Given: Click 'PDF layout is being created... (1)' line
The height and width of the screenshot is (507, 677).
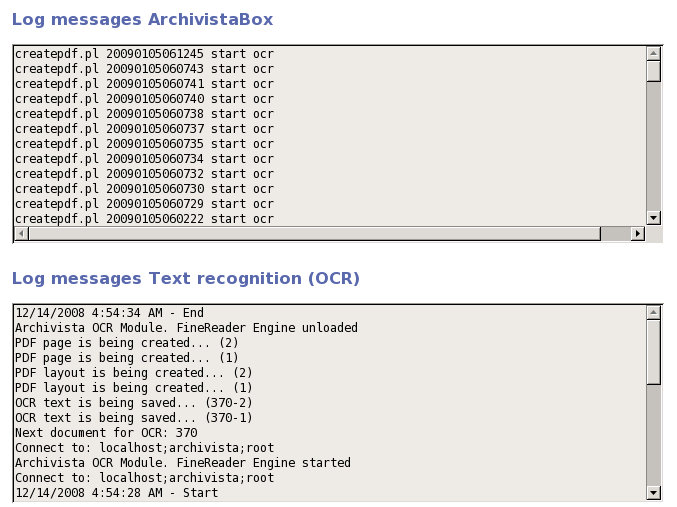Looking at the screenshot, I should (133, 388).
